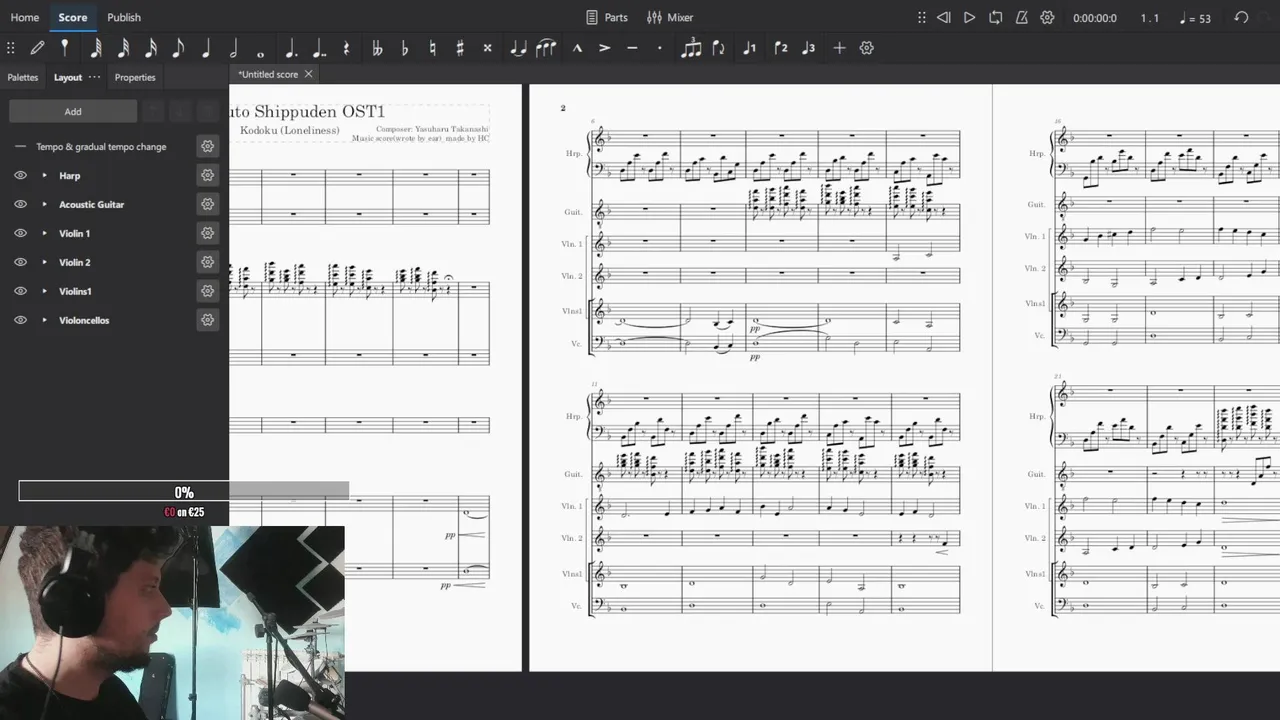Switch to the Score tab
1280x720 pixels.
73,17
